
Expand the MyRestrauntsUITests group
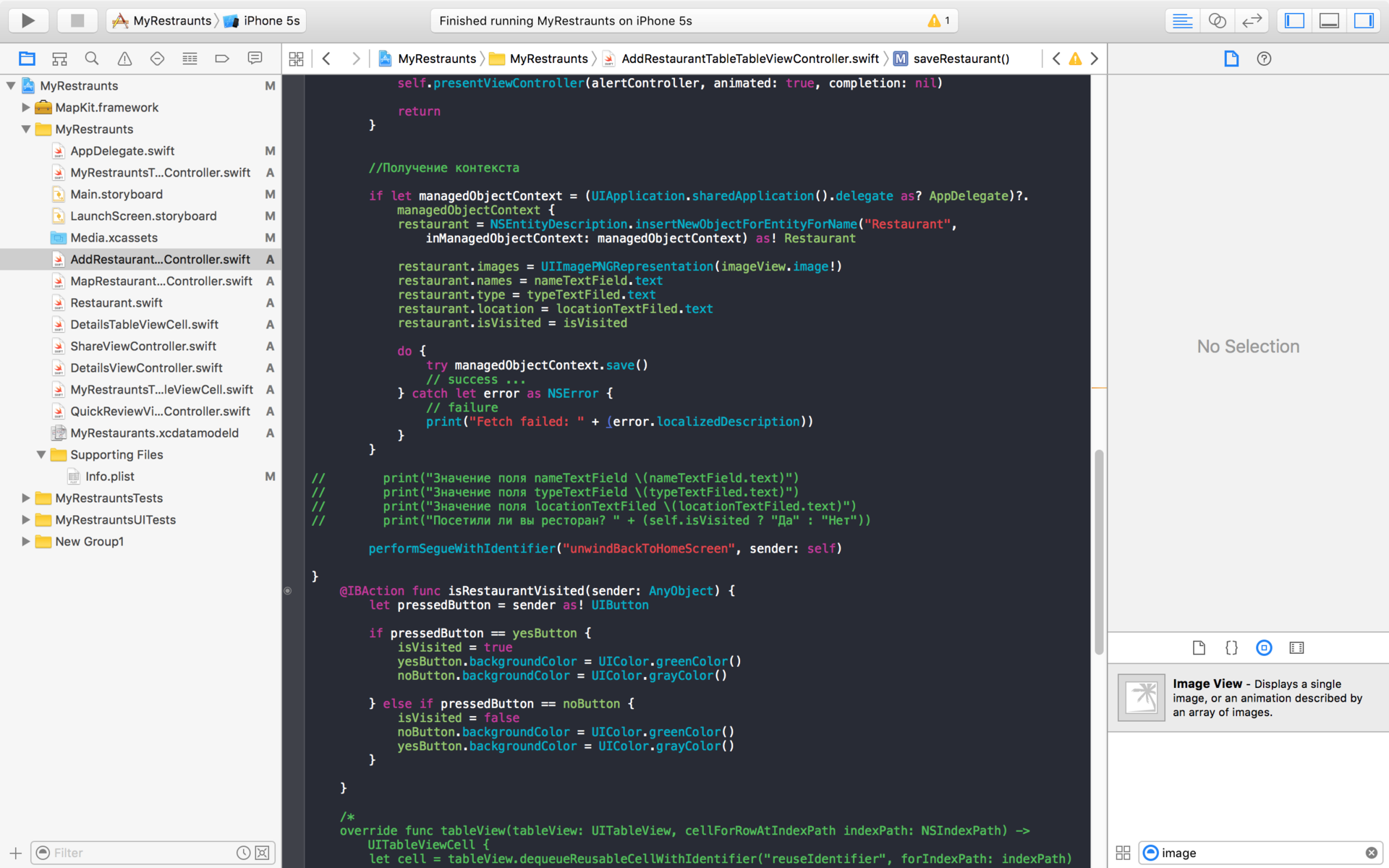(x=25, y=519)
